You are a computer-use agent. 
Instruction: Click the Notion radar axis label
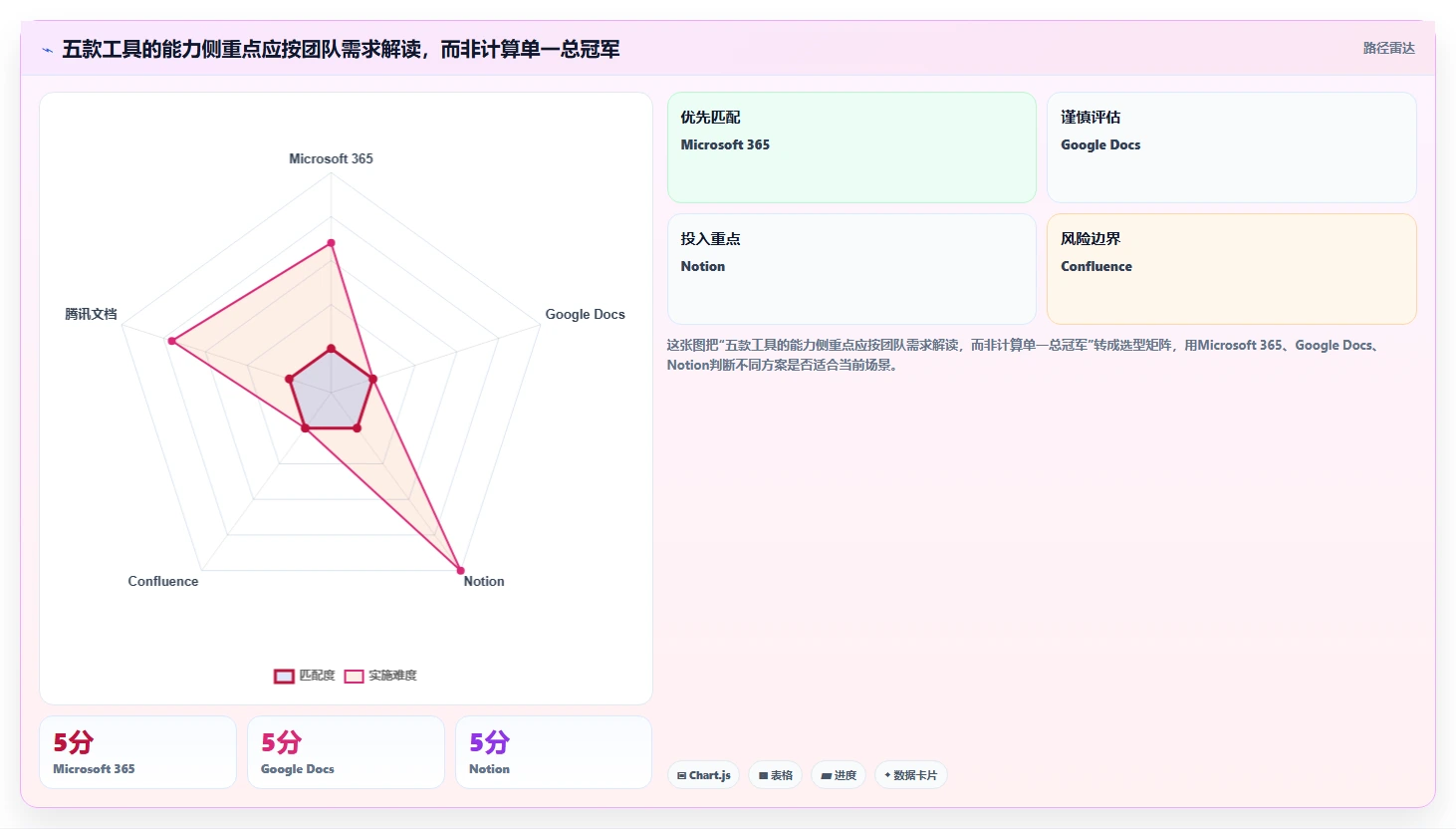tap(484, 581)
